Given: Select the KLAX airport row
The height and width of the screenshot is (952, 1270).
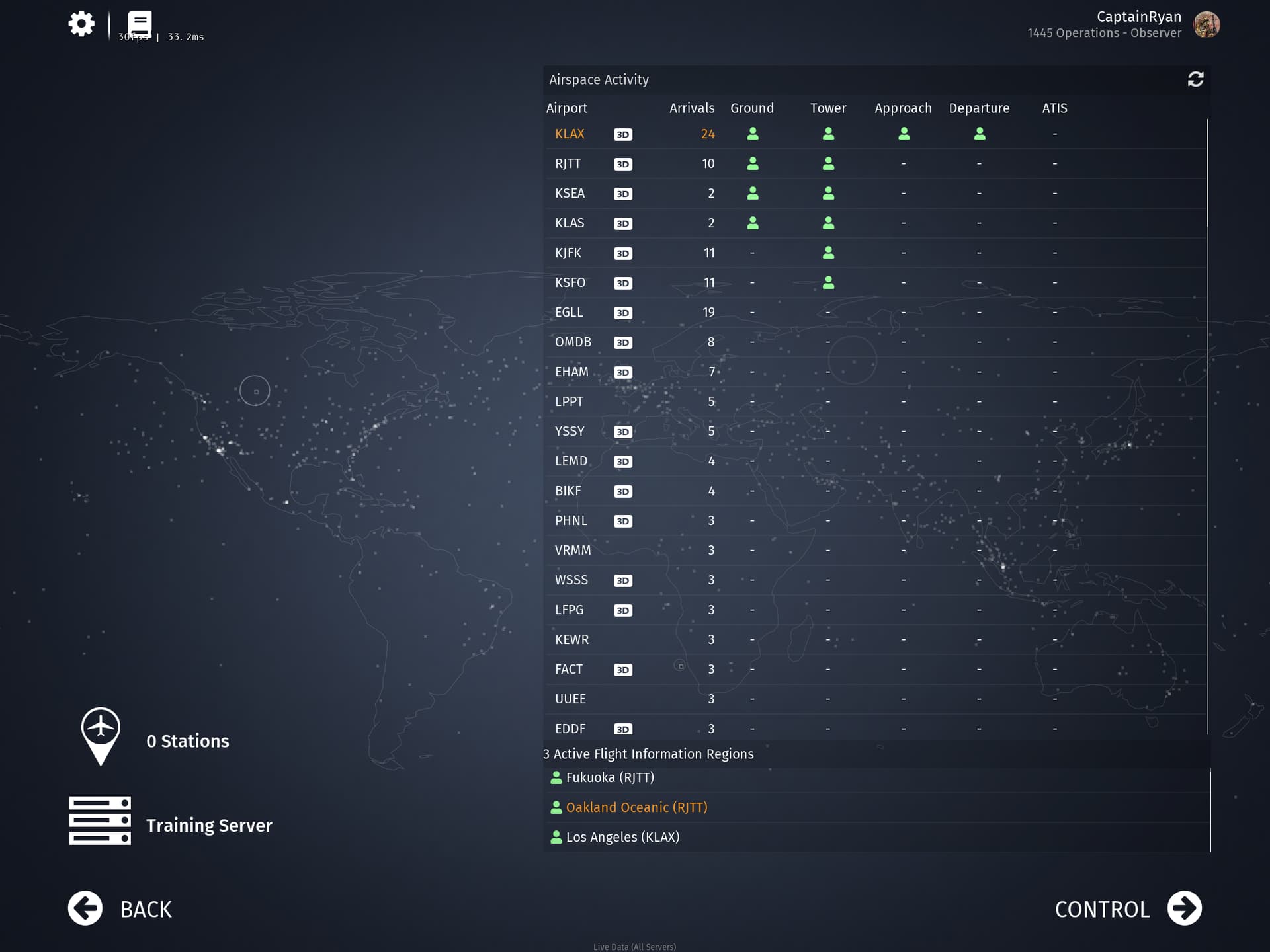Looking at the screenshot, I should pyautogui.click(x=570, y=134).
